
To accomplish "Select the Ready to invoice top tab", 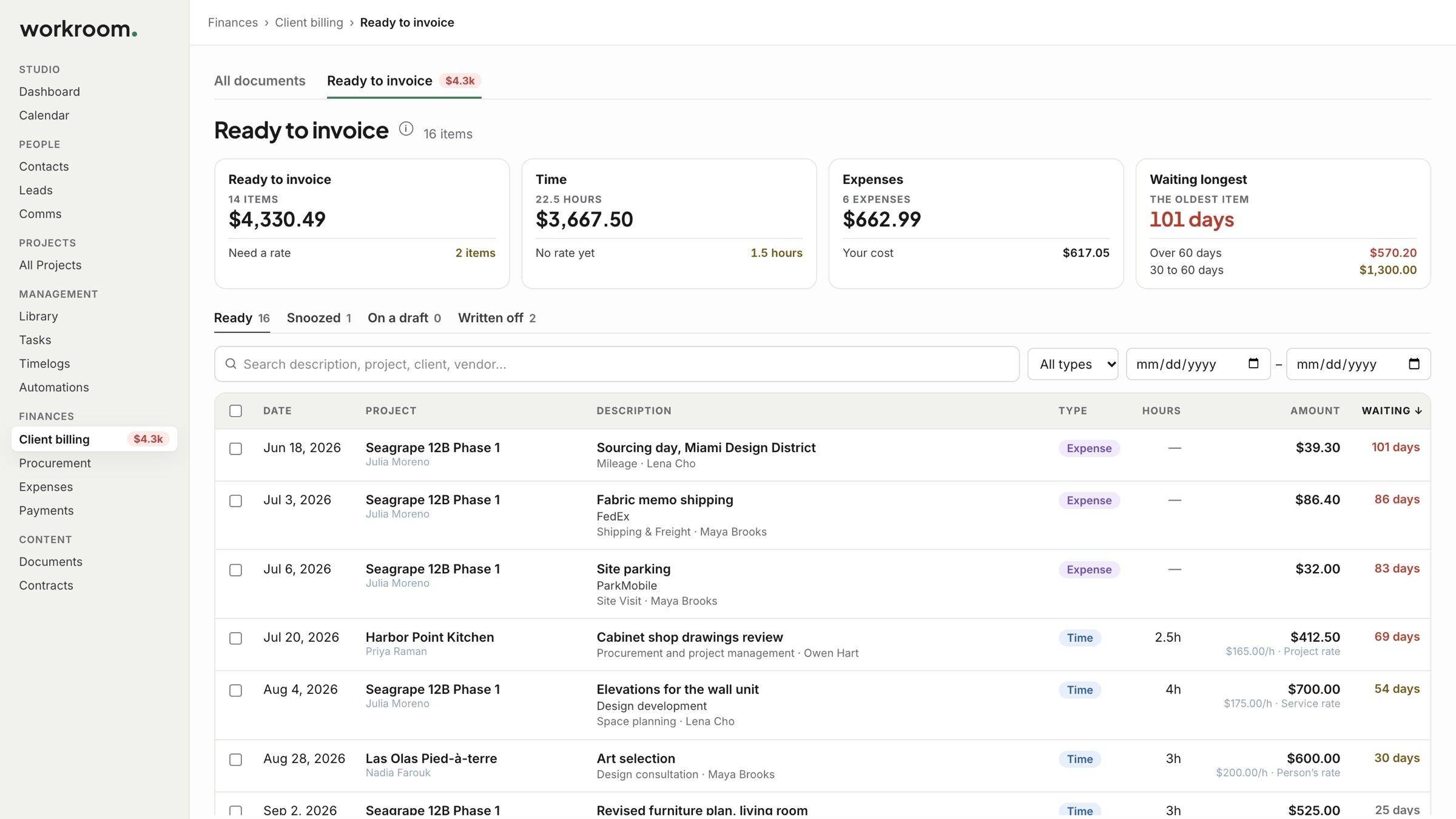I will (404, 81).
